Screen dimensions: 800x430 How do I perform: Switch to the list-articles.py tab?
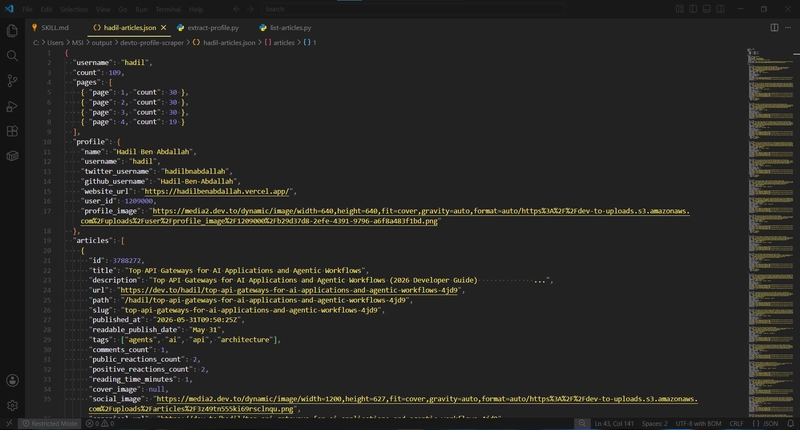click(285, 28)
